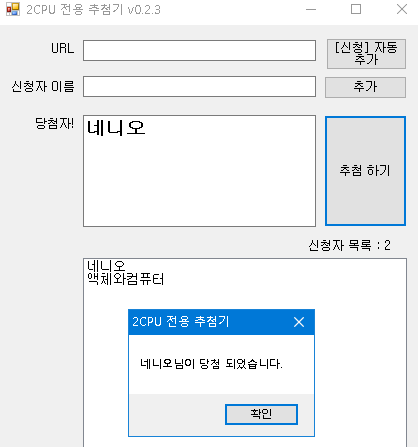418x447 pixels.
Task: Click the 신청자 목록 : 2 count label
Action: click(x=349, y=246)
